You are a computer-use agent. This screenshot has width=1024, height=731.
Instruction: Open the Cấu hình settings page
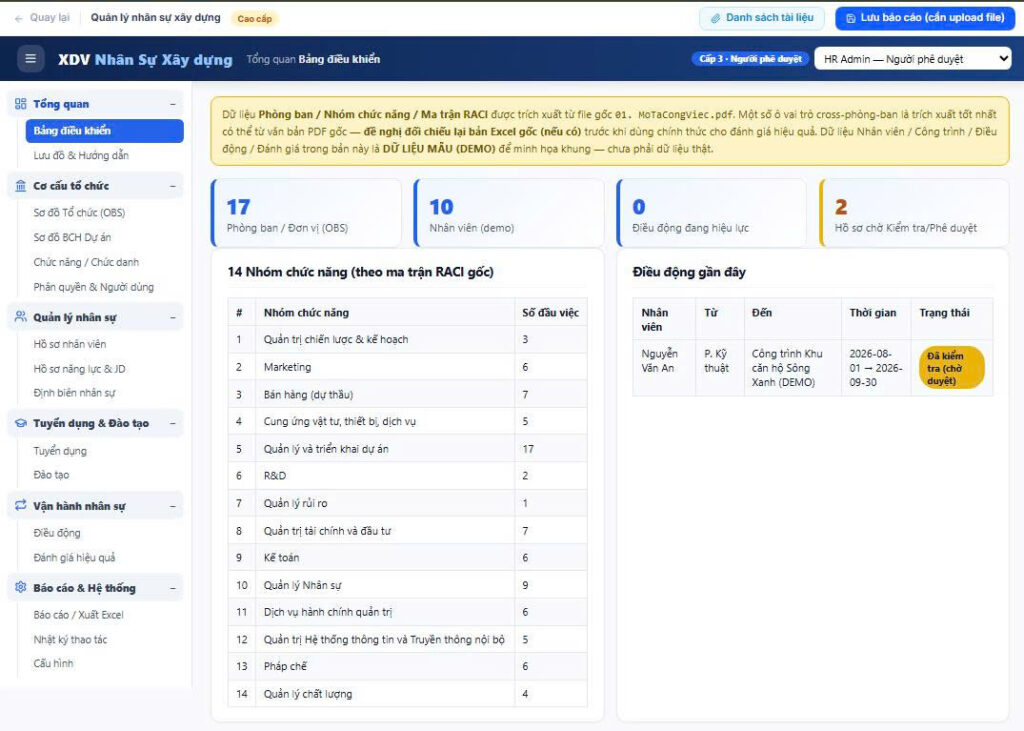[54, 663]
